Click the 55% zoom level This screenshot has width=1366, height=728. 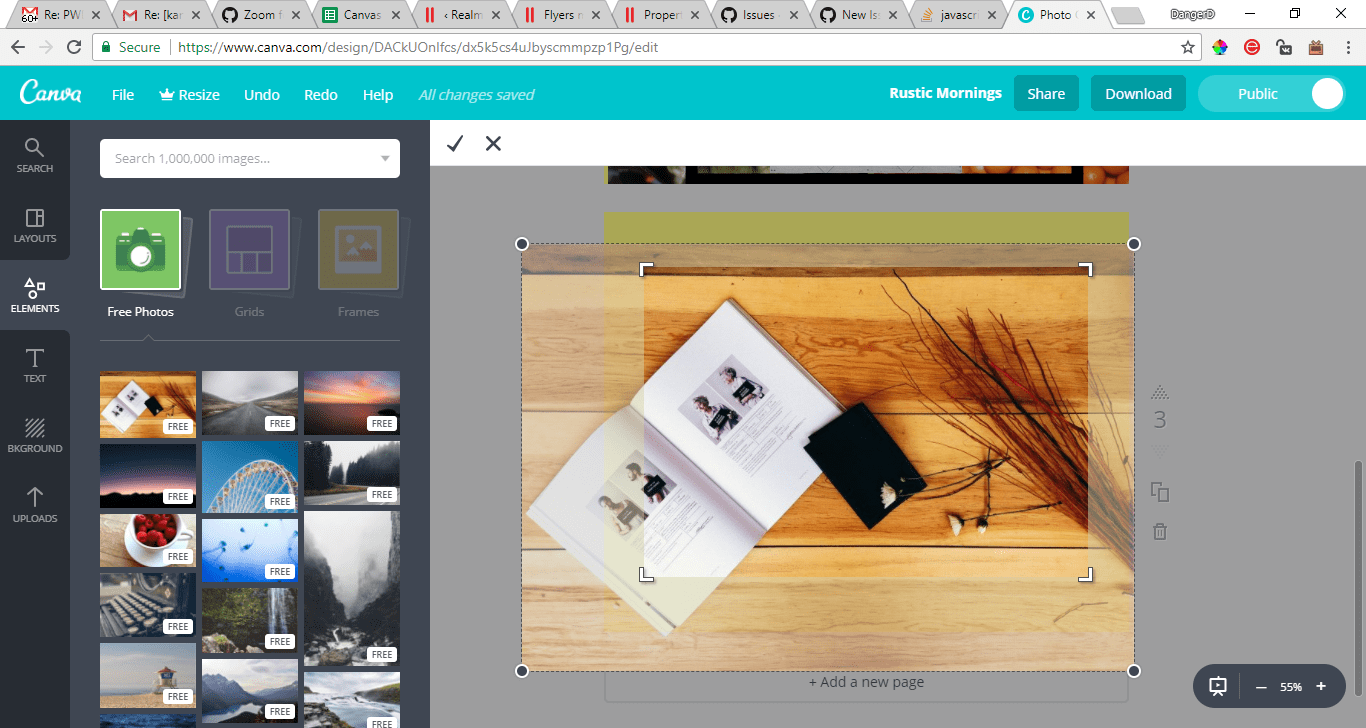coord(1291,687)
